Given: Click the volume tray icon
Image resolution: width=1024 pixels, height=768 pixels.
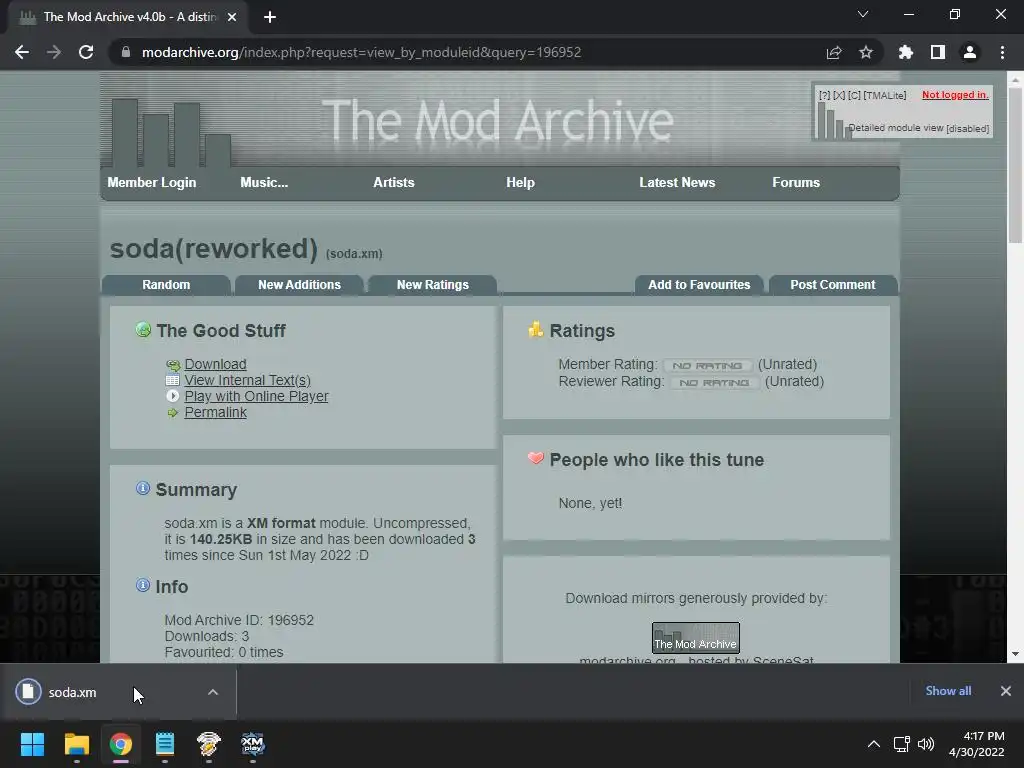Looking at the screenshot, I should click(926, 744).
